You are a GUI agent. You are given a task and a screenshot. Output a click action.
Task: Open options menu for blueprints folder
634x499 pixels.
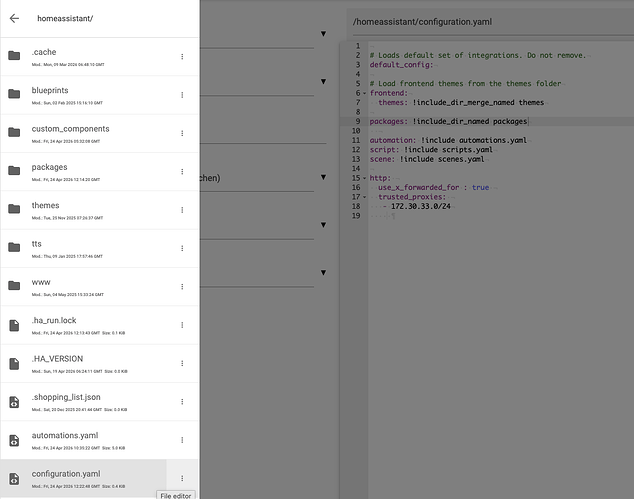click(182, 95)
